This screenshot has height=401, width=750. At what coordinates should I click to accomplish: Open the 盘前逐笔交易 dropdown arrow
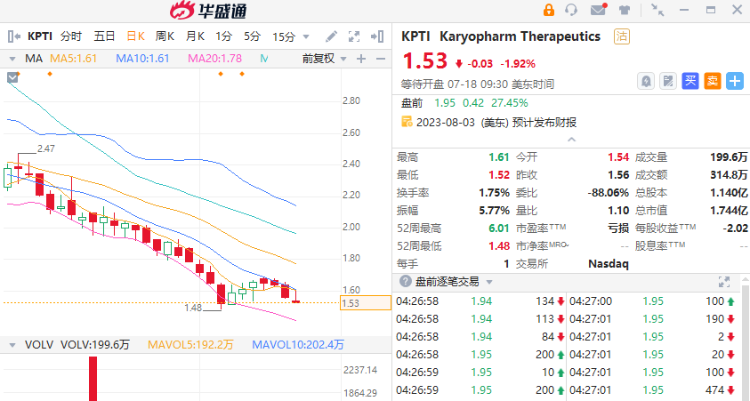pos(489,282)
